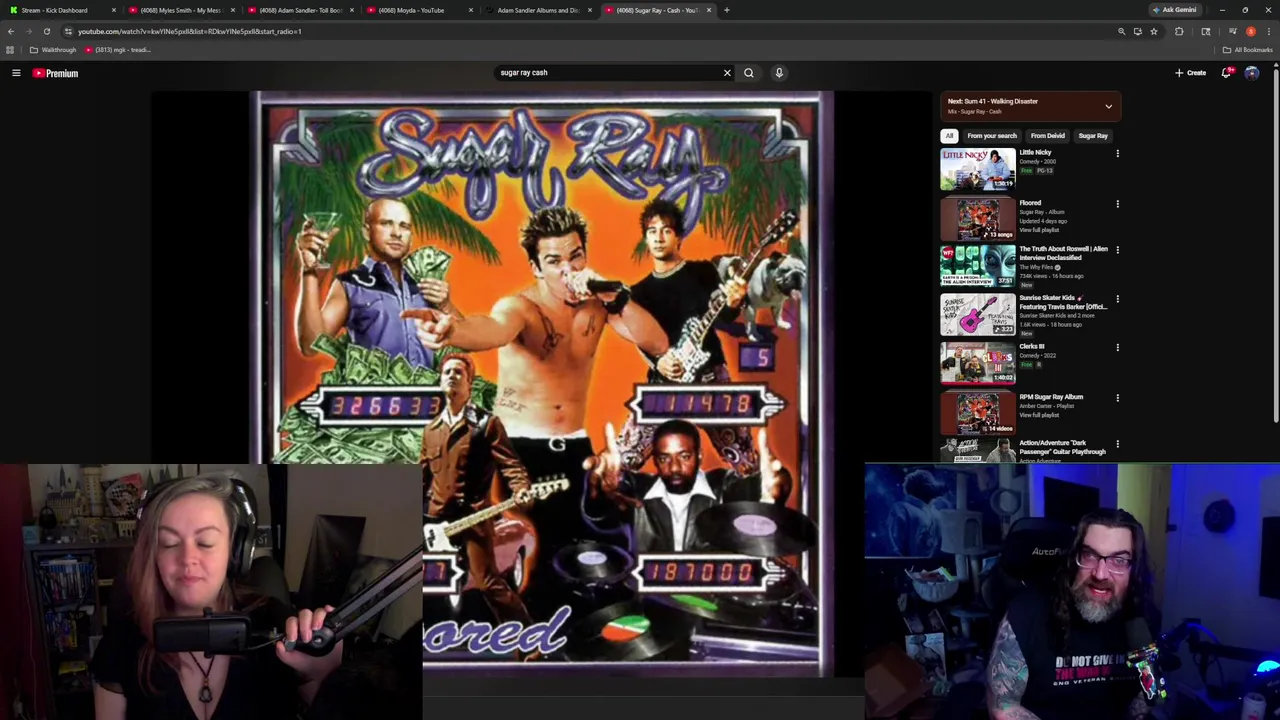
Task: Click the YouTube Create button
Action: tap(1191, 73)
